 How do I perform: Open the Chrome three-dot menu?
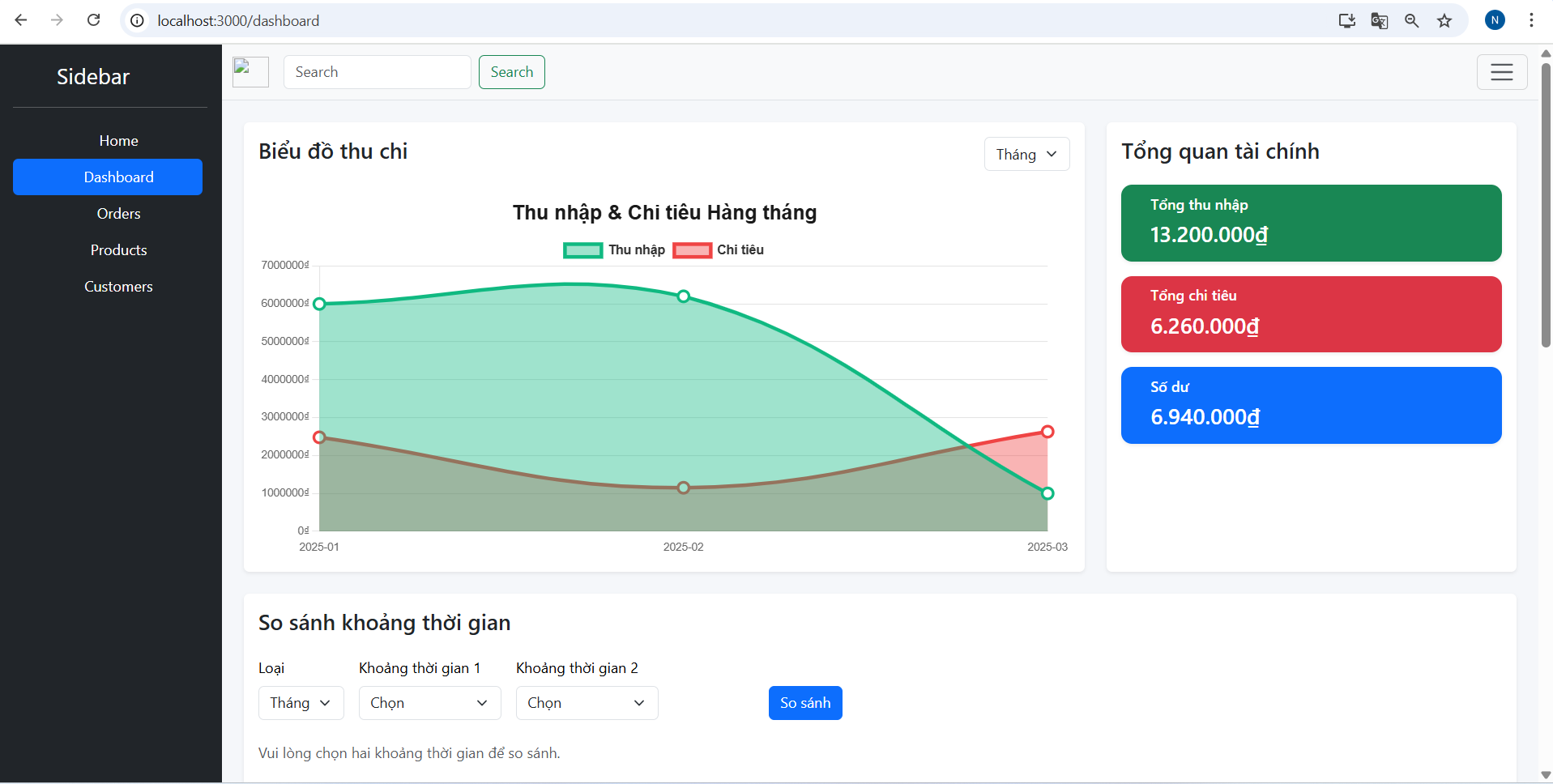[1531, 20]
